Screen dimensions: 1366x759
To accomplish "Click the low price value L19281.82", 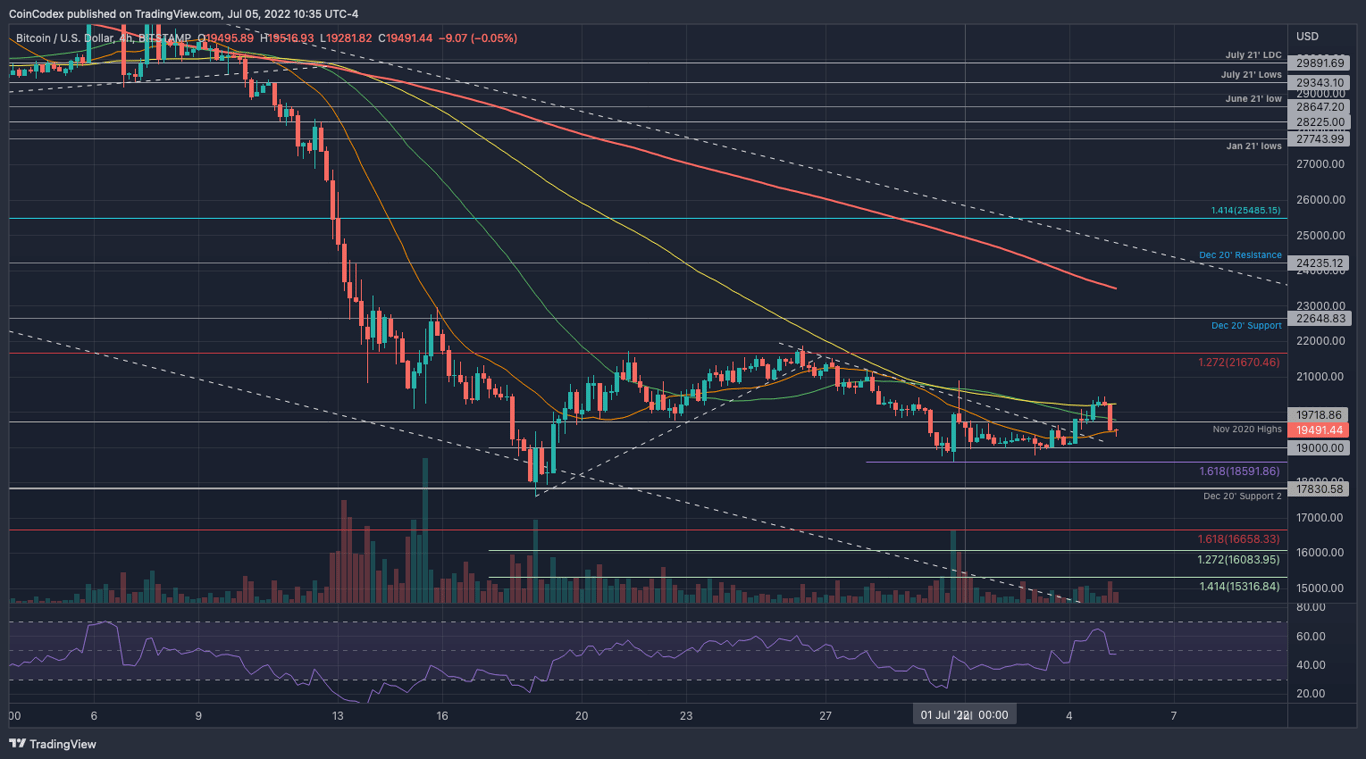I will (346, 38).
